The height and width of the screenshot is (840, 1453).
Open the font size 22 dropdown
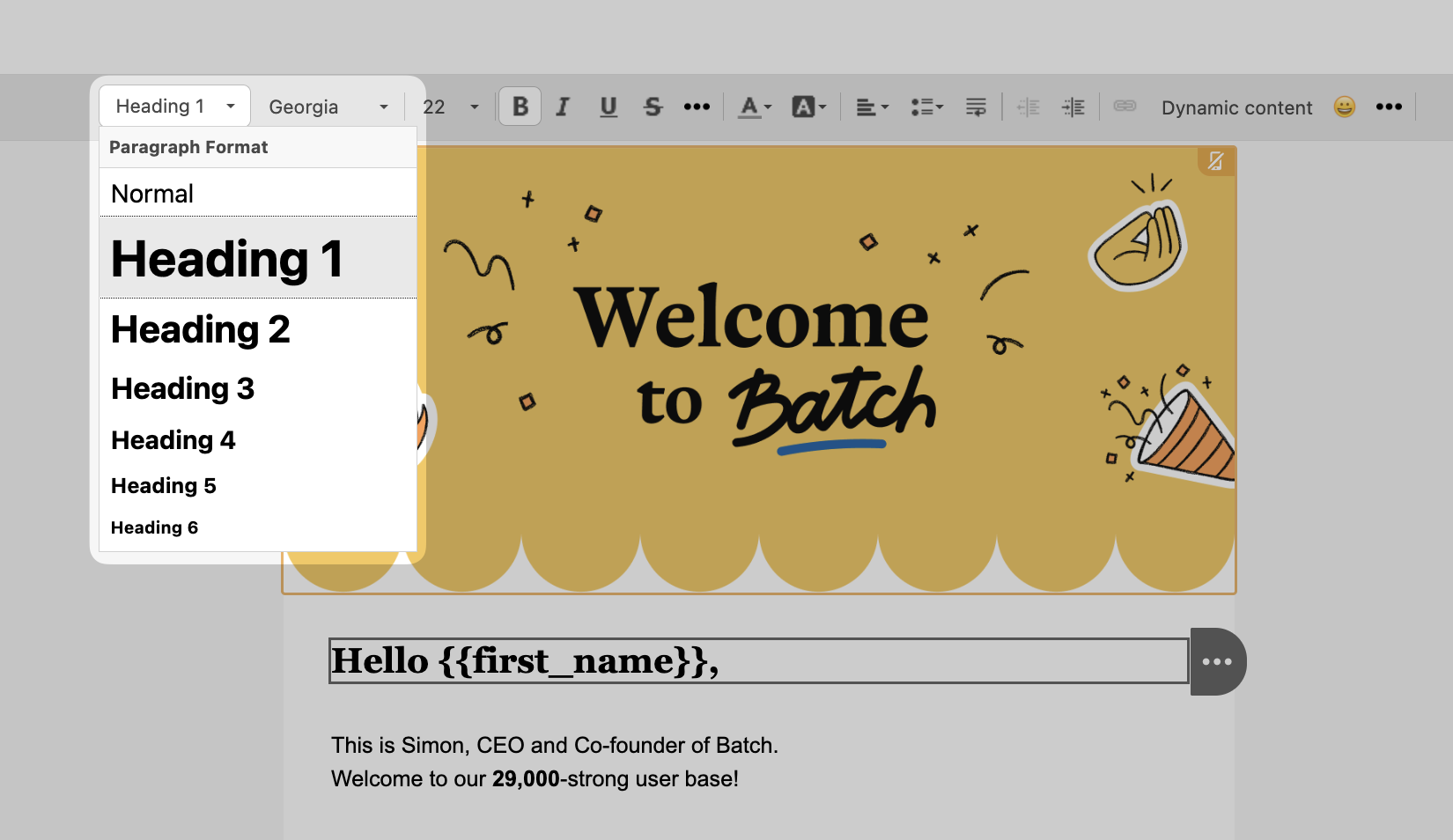click(x=450, y=107)
